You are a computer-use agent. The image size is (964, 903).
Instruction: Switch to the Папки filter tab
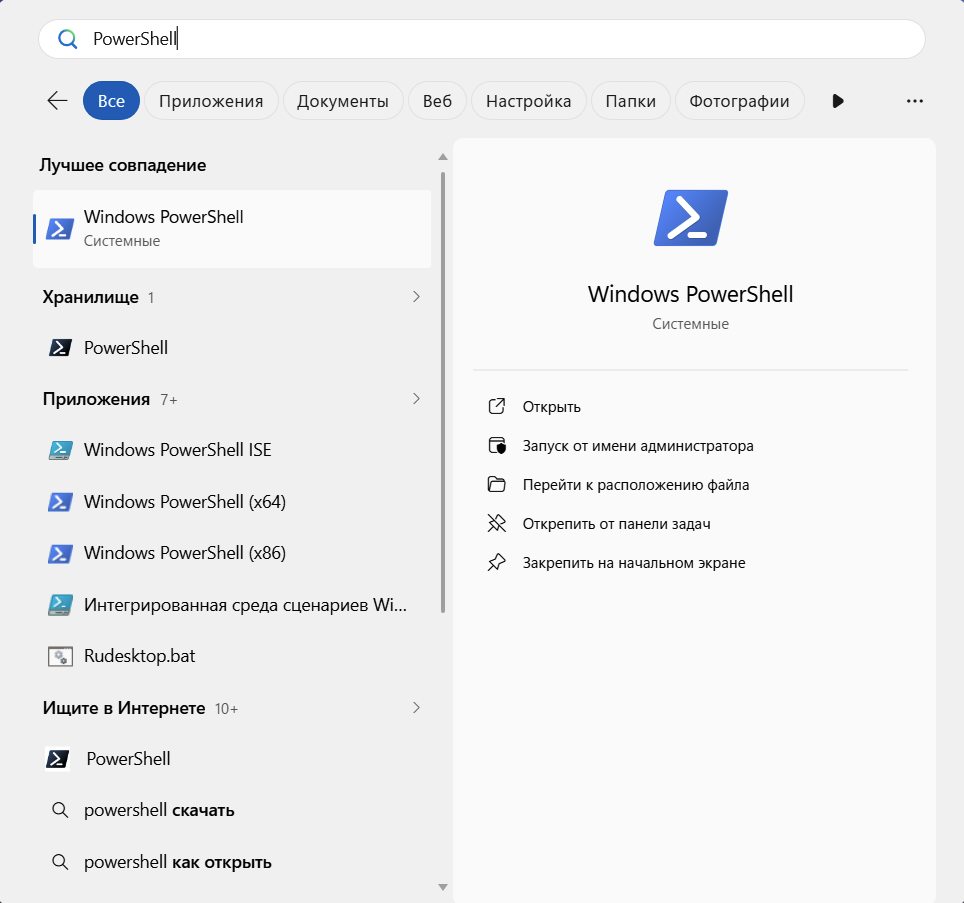[630, 100]
